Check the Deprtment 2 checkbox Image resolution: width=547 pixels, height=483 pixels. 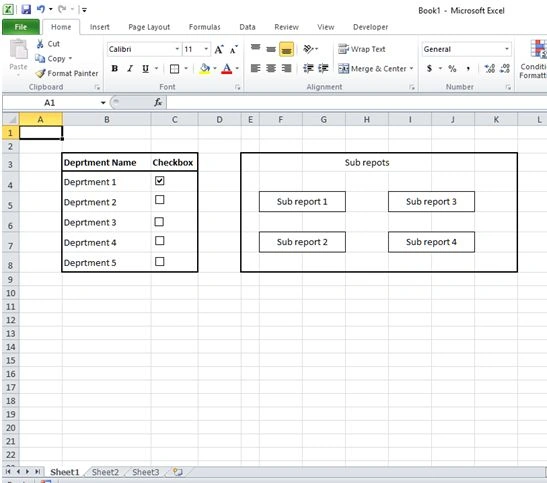pyautogui.click(x=159, y=199)
